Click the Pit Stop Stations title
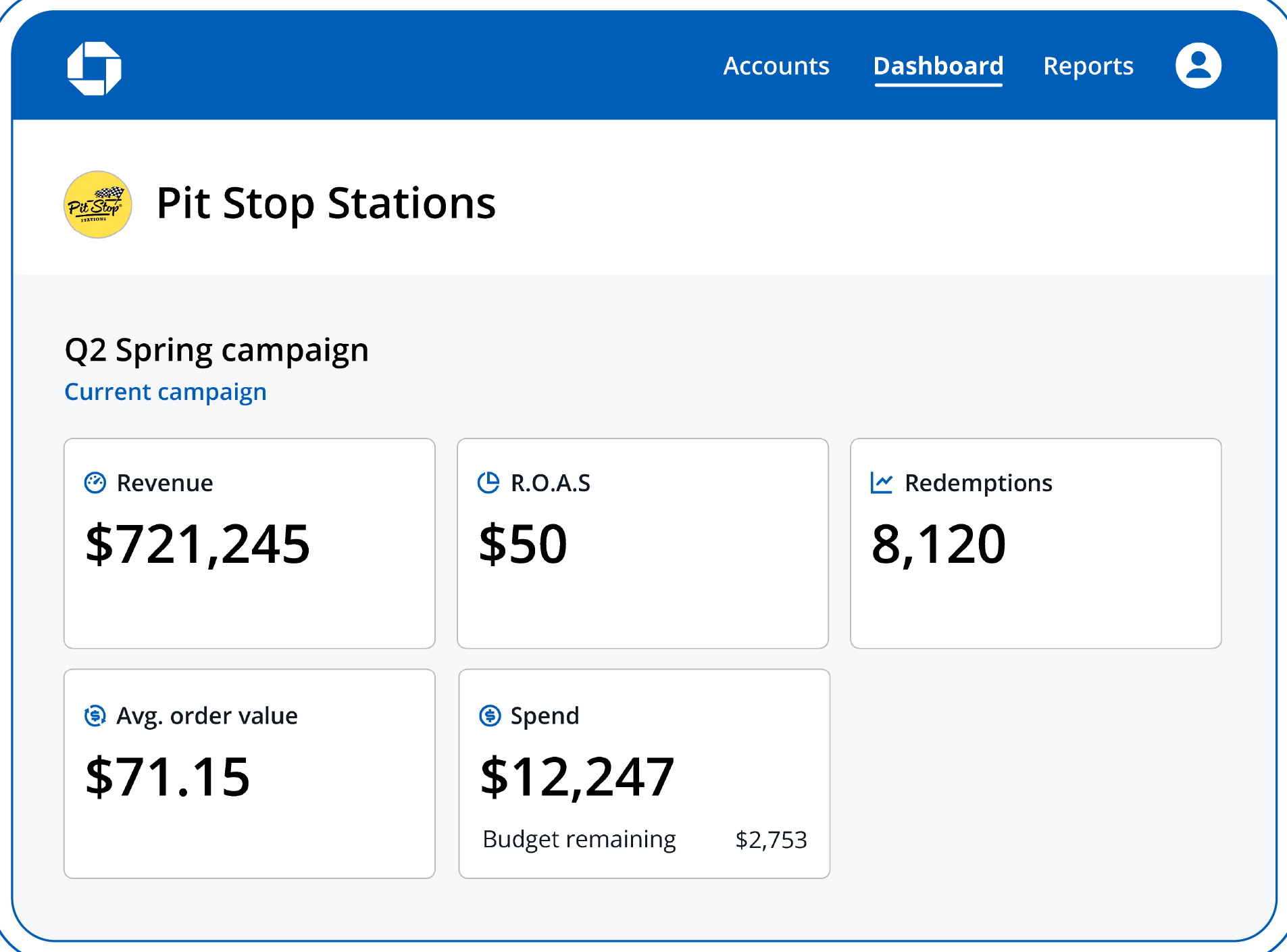The width and height of the screenshot is (1287, 952). [326, 203]
